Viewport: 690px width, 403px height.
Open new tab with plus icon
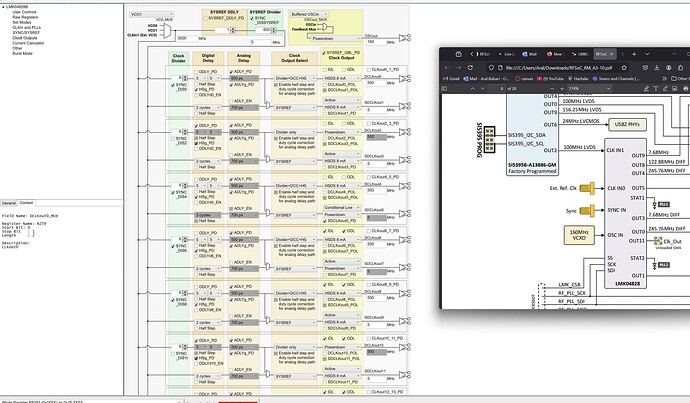[x=634, y=54]
